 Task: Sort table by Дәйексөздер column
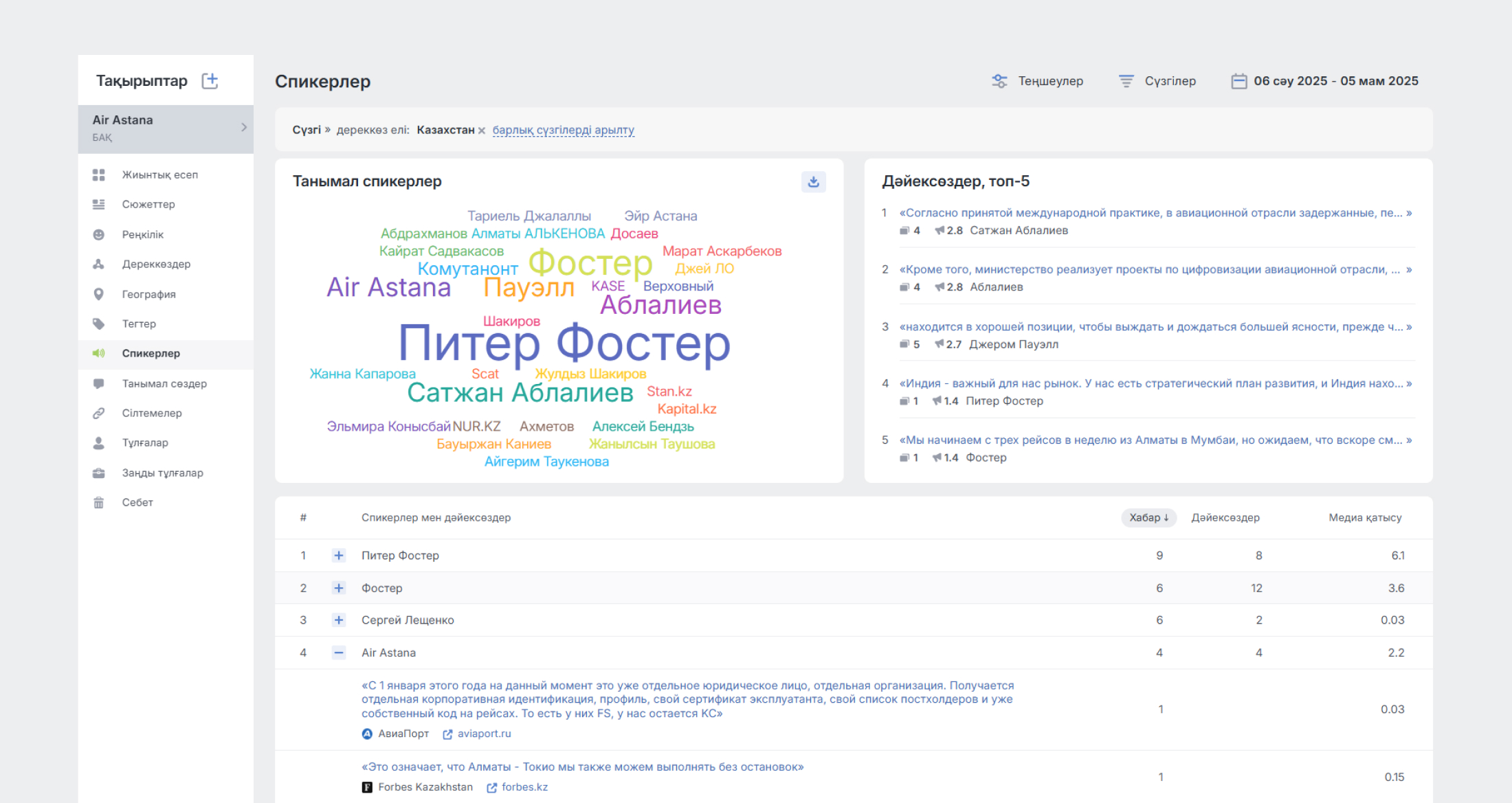point(1225,518)
